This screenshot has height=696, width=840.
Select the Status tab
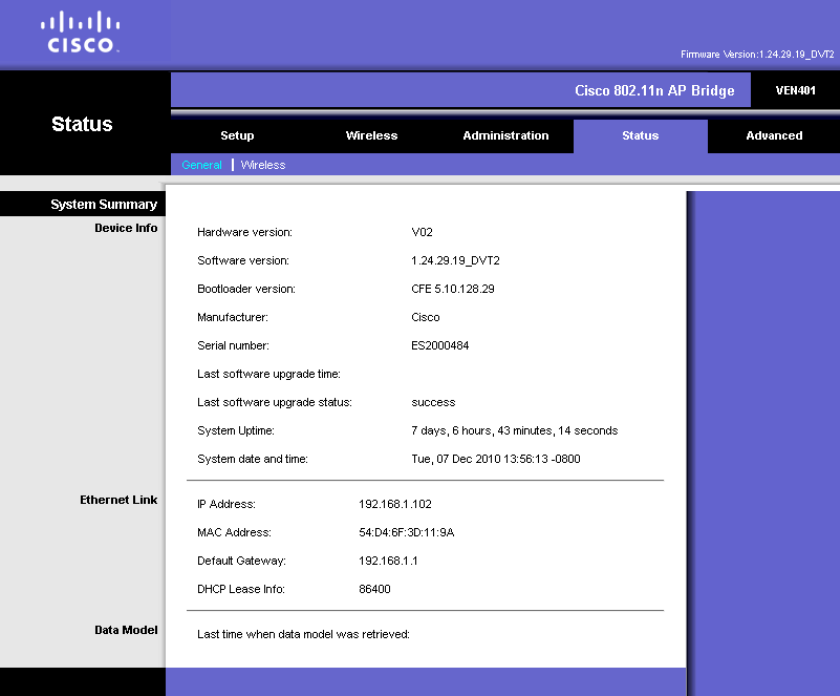[640, 136]
